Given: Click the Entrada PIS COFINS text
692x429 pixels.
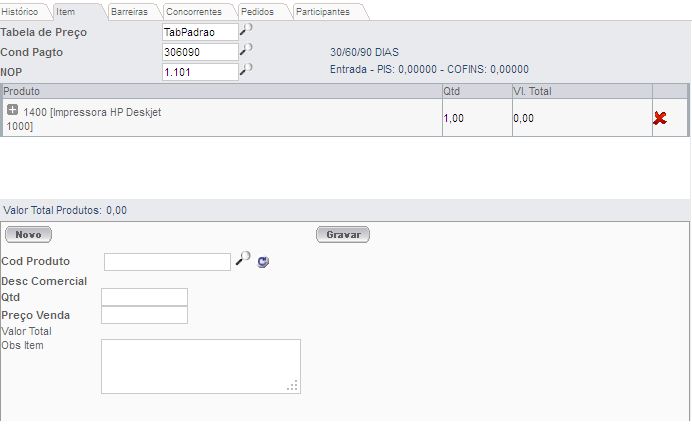Looking at the screenshot, I should point(429,69).
